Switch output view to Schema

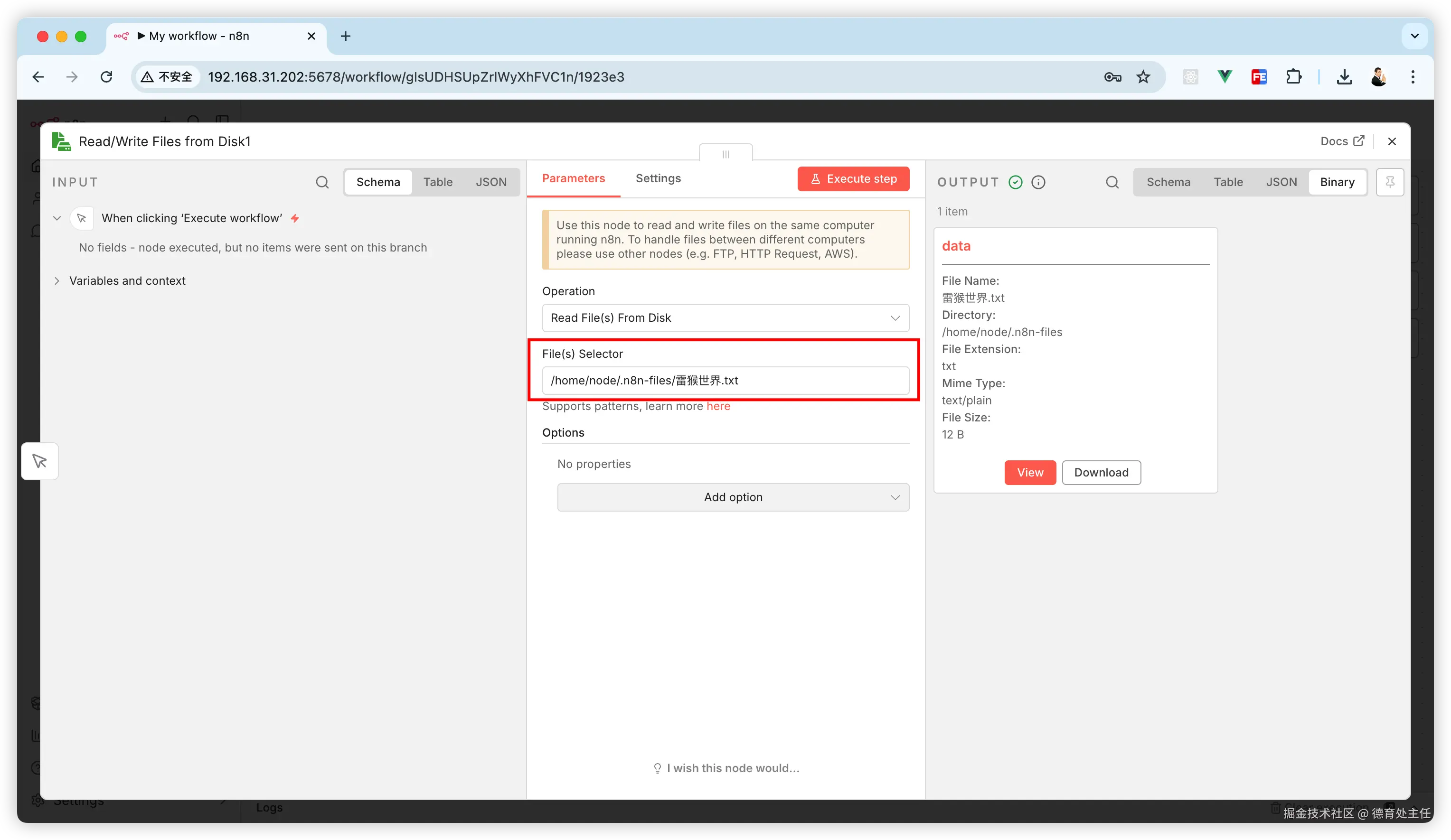coord(1168,182)
